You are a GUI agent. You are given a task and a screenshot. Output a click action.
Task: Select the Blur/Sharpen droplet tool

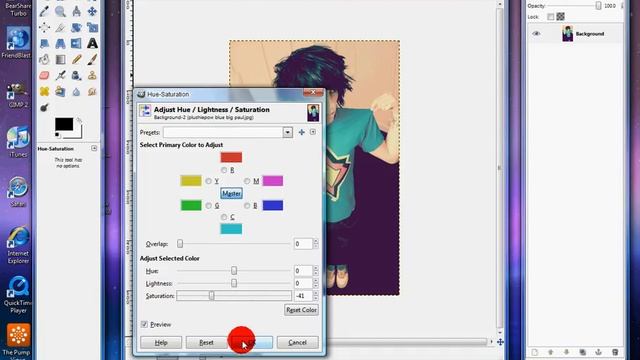[x=76, y=91]
